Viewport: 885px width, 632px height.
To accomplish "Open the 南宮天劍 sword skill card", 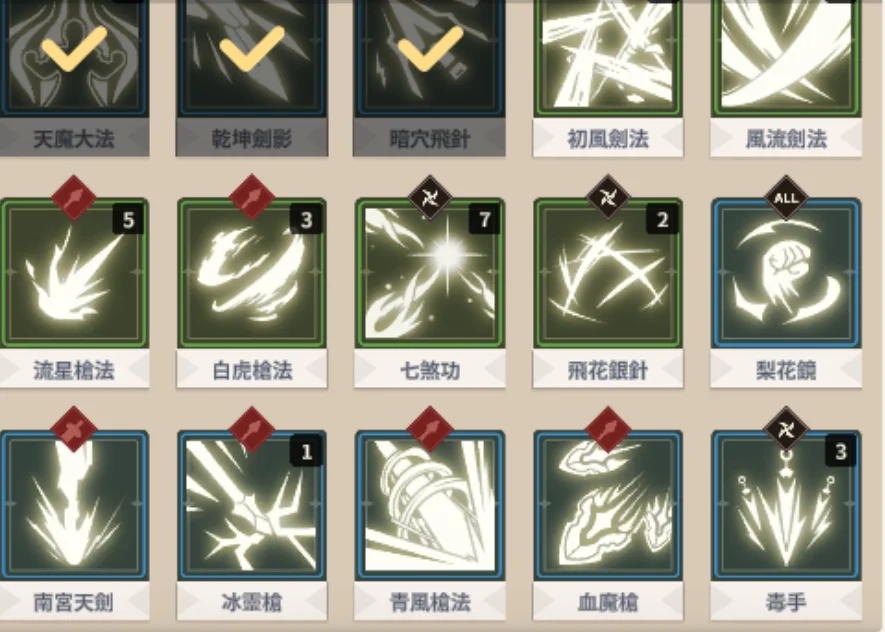I will click(74, 506).
